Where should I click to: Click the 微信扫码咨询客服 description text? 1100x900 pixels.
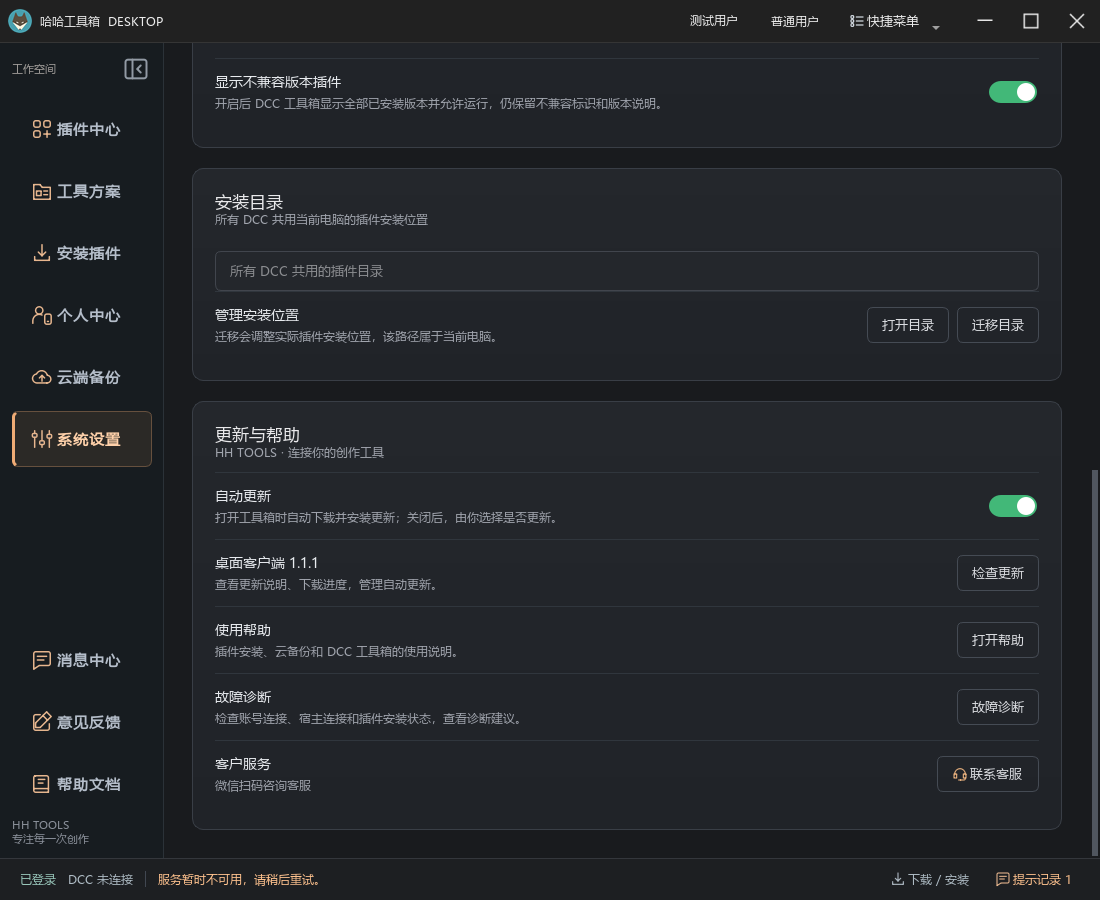pos(263,786)
